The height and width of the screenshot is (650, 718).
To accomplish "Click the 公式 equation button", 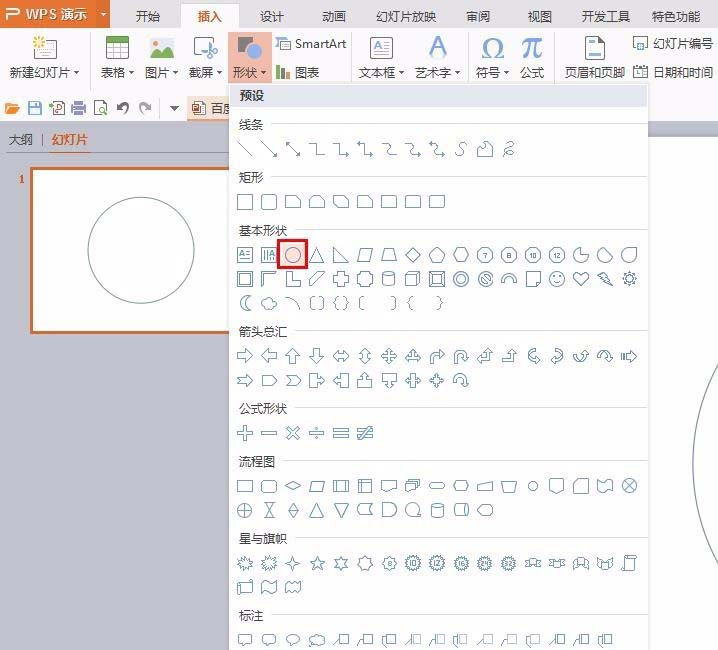I will pyautogui.click(x=532, y=57).
